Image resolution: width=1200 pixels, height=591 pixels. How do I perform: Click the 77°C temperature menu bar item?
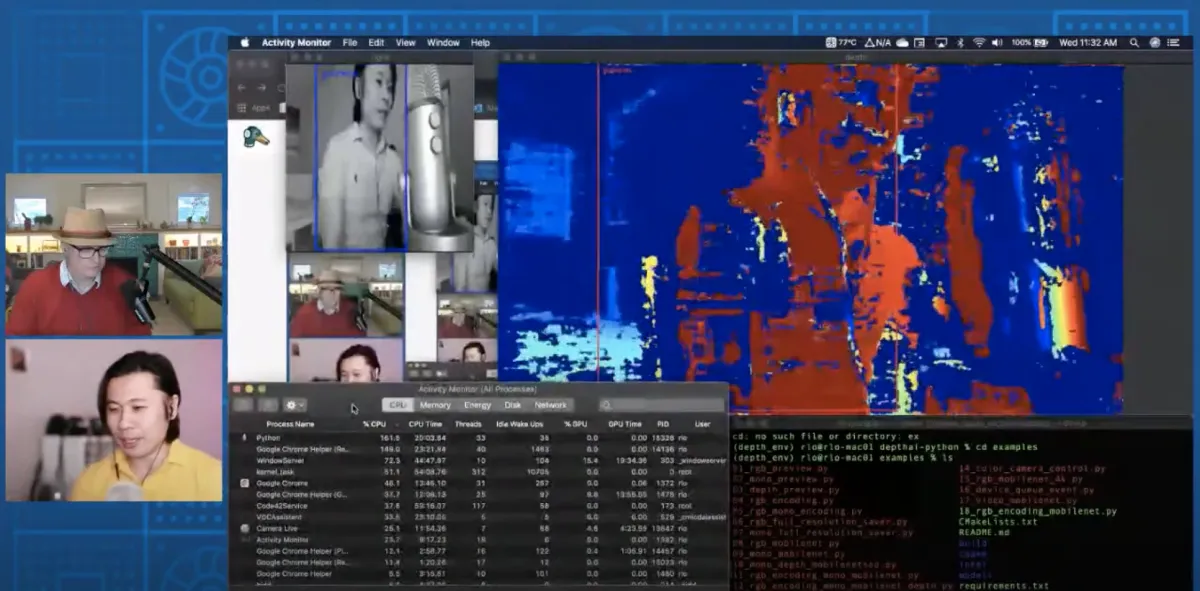[x=840, y=43]
